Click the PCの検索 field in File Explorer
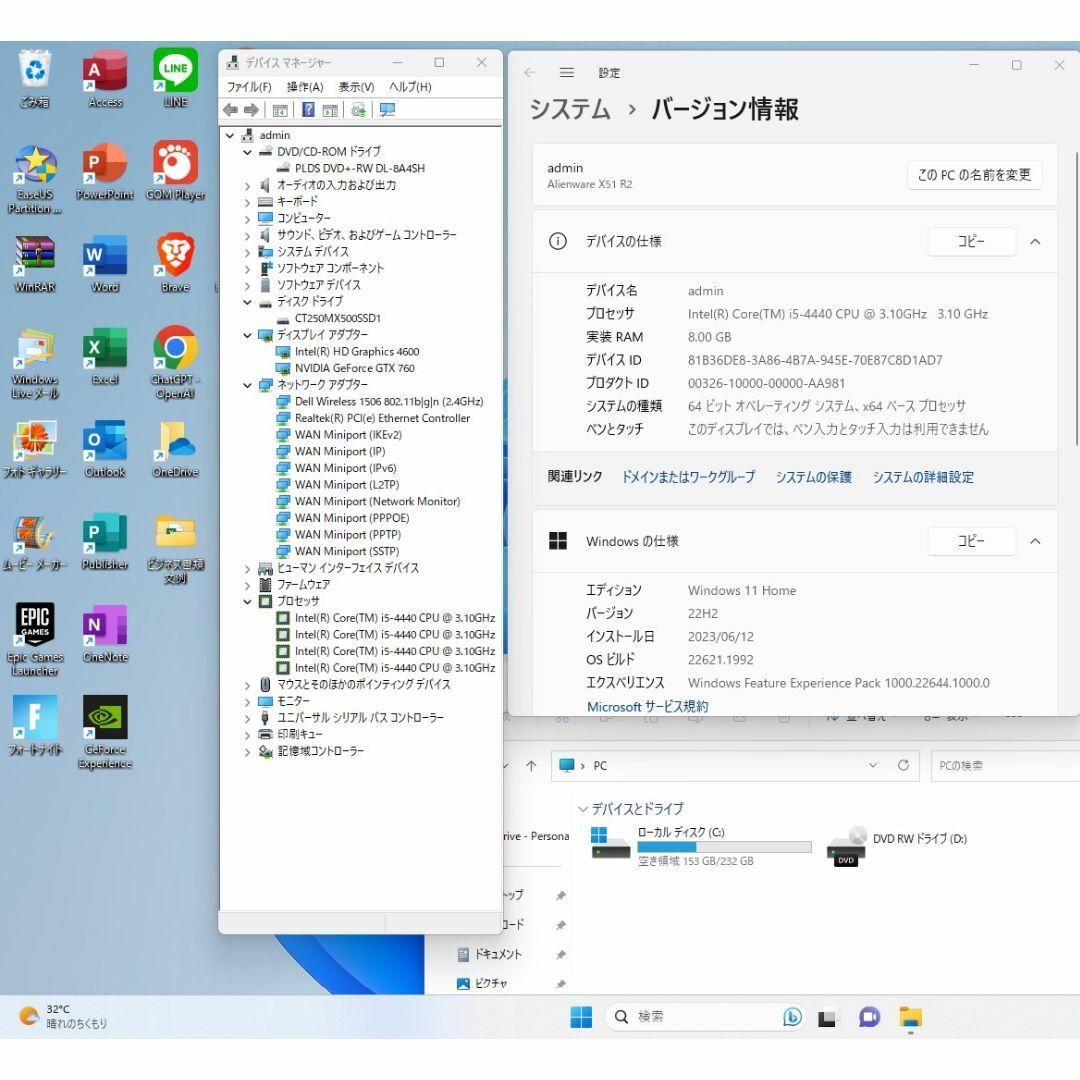Image resolution: width=1080 pixels, height=1080 pixels. (1006, 766)
